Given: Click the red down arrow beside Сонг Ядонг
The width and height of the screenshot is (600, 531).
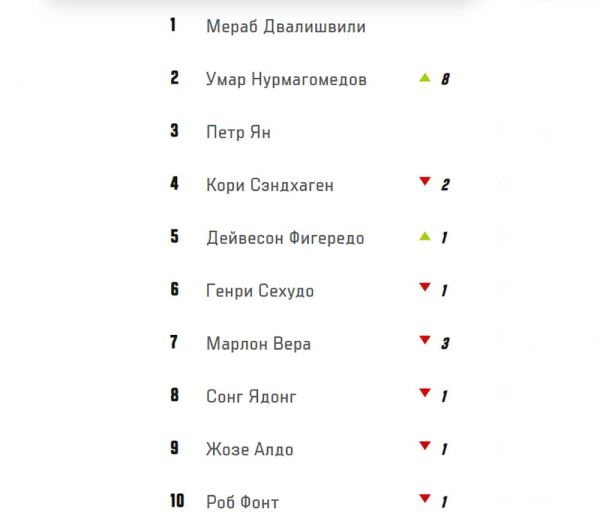Looking at the screenshot, I should 425,393.
